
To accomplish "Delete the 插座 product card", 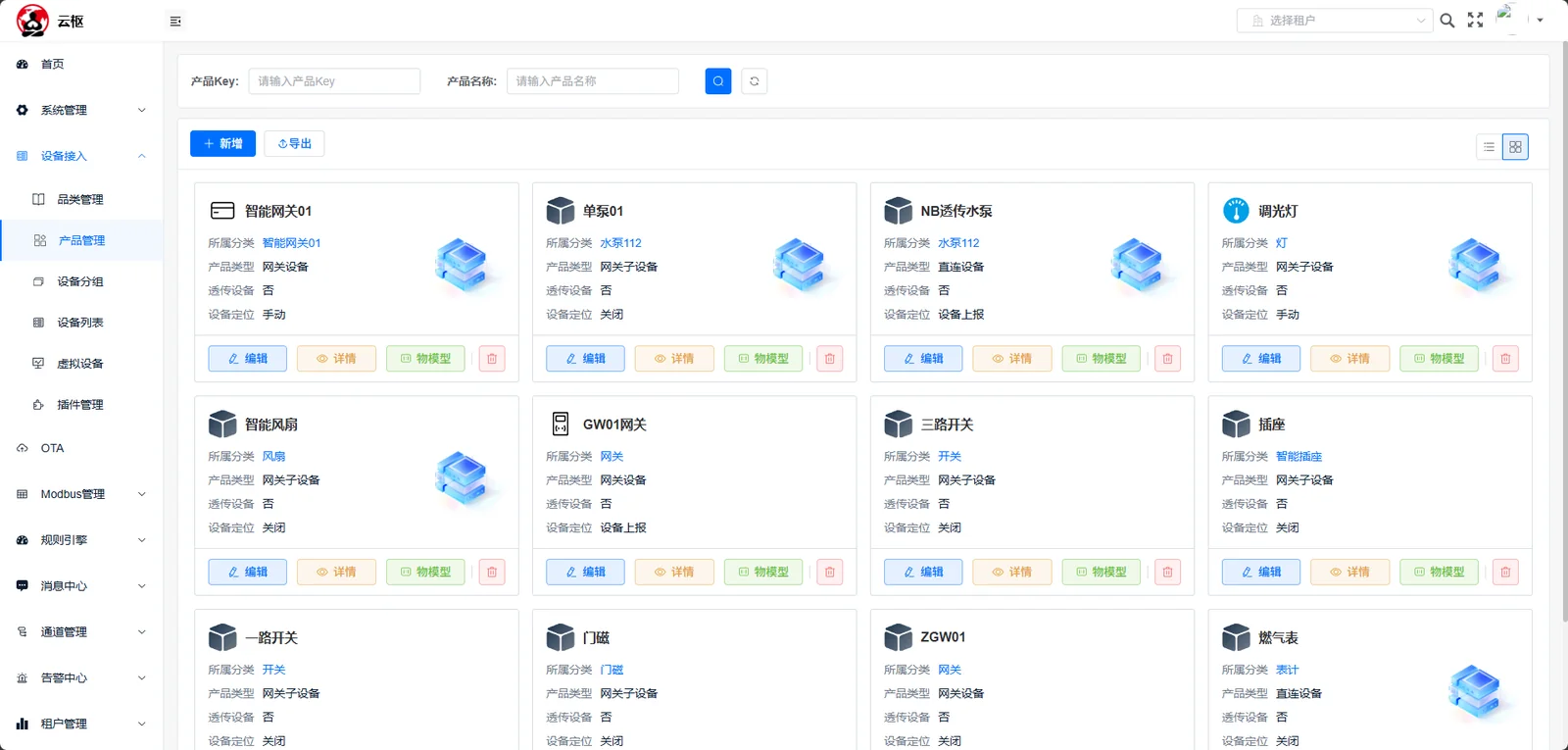I will coord(1506,573).
